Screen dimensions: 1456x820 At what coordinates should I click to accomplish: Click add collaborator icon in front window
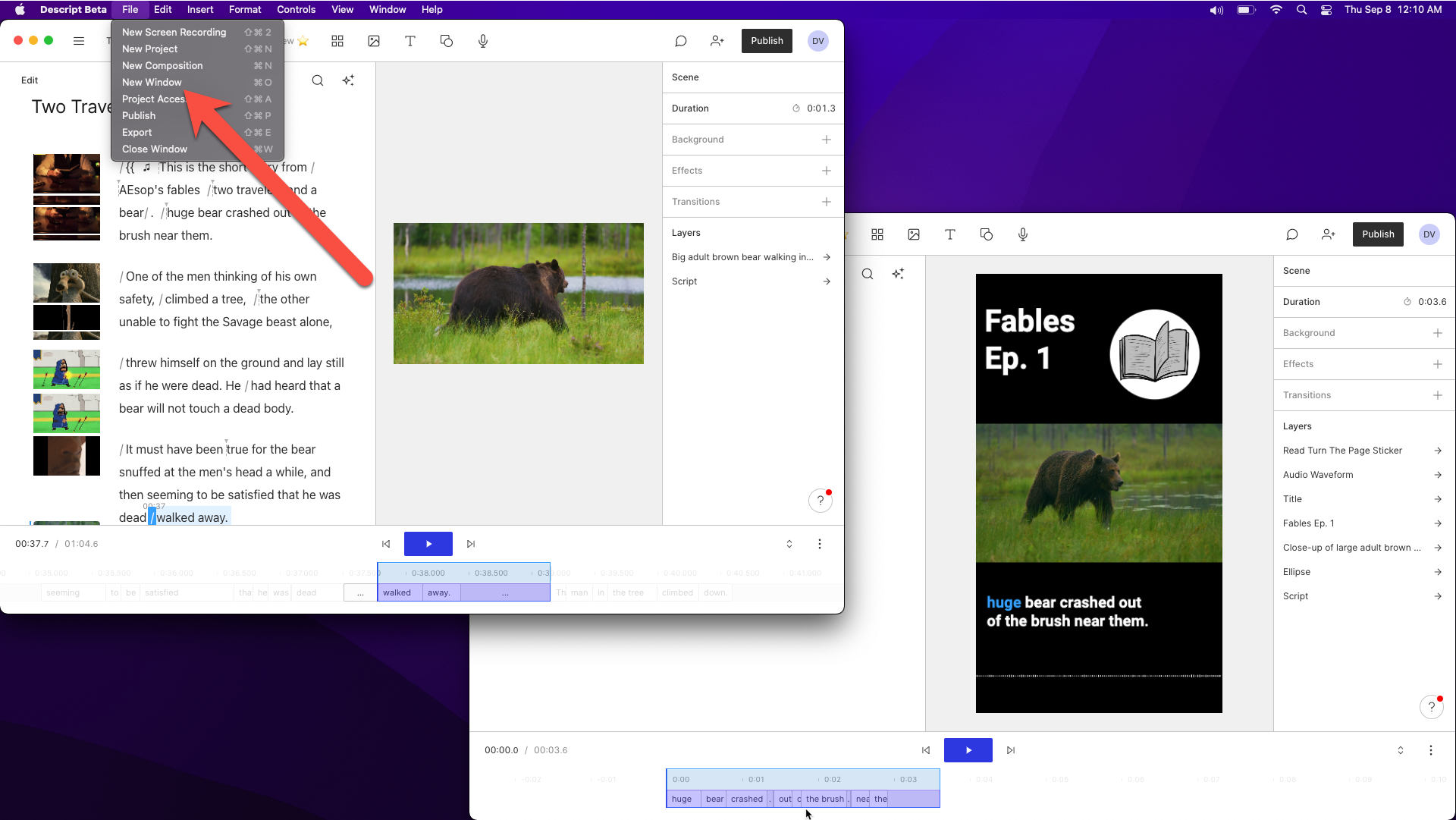[717, 41]
